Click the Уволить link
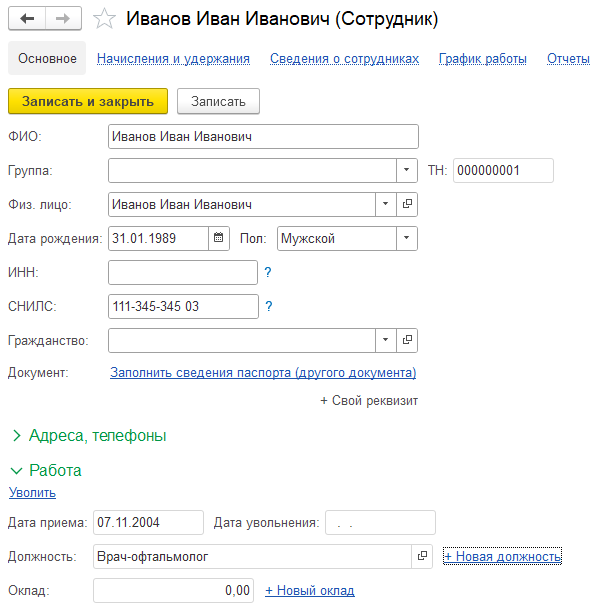This screenshot has height=613, width=596. (32, 493)
